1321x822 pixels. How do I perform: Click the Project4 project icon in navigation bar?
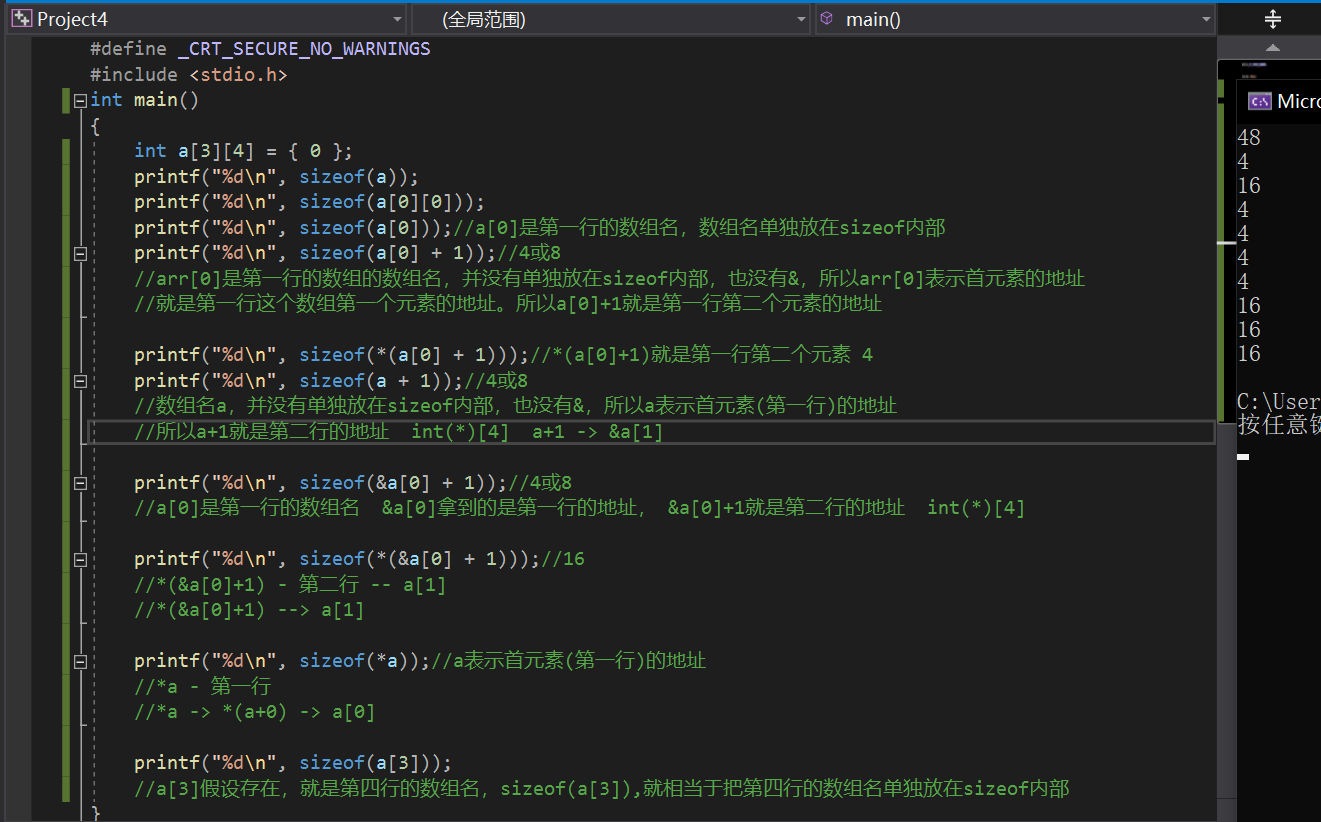pyautogui.click(x=21, y=19)
